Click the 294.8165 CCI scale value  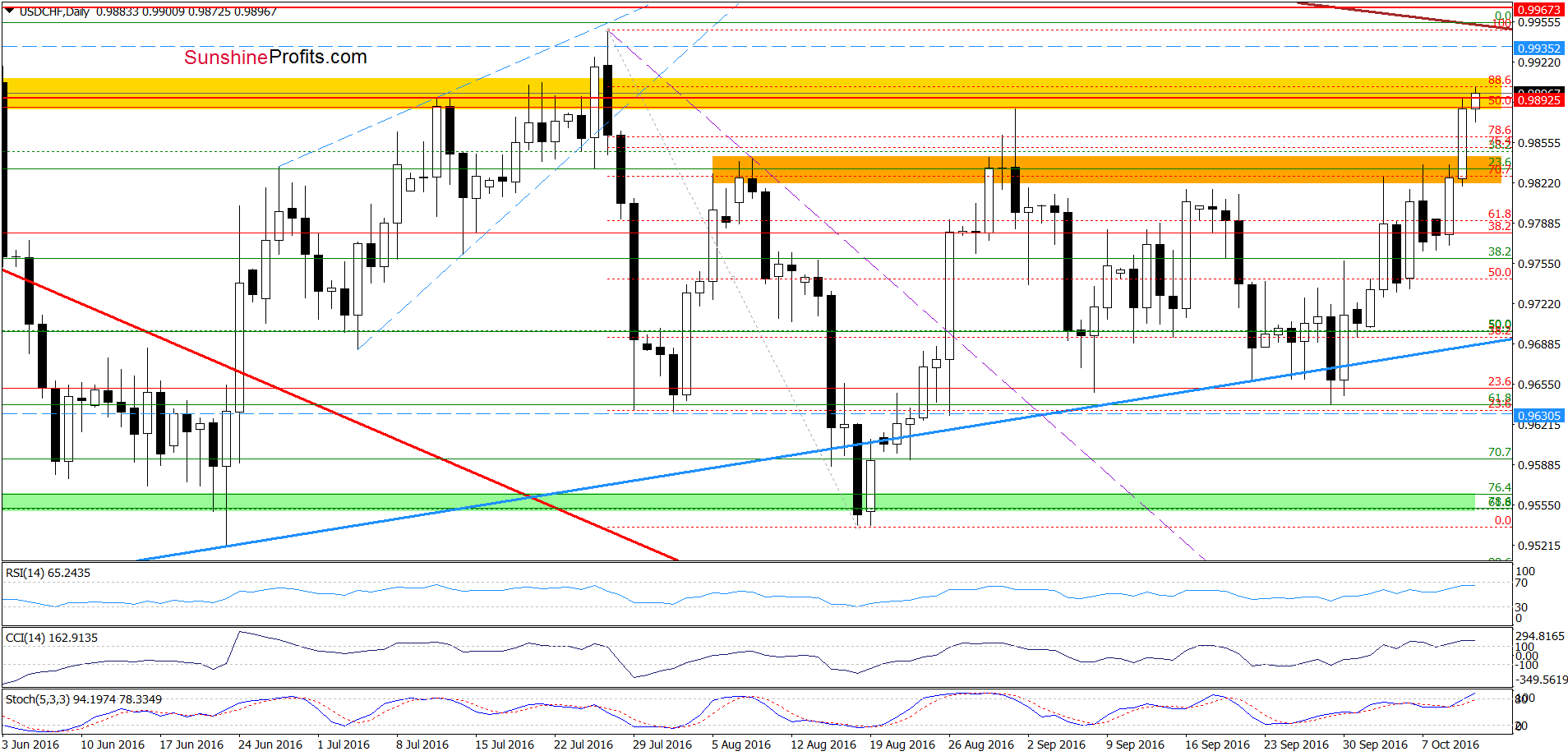[x=1540, y=636]
